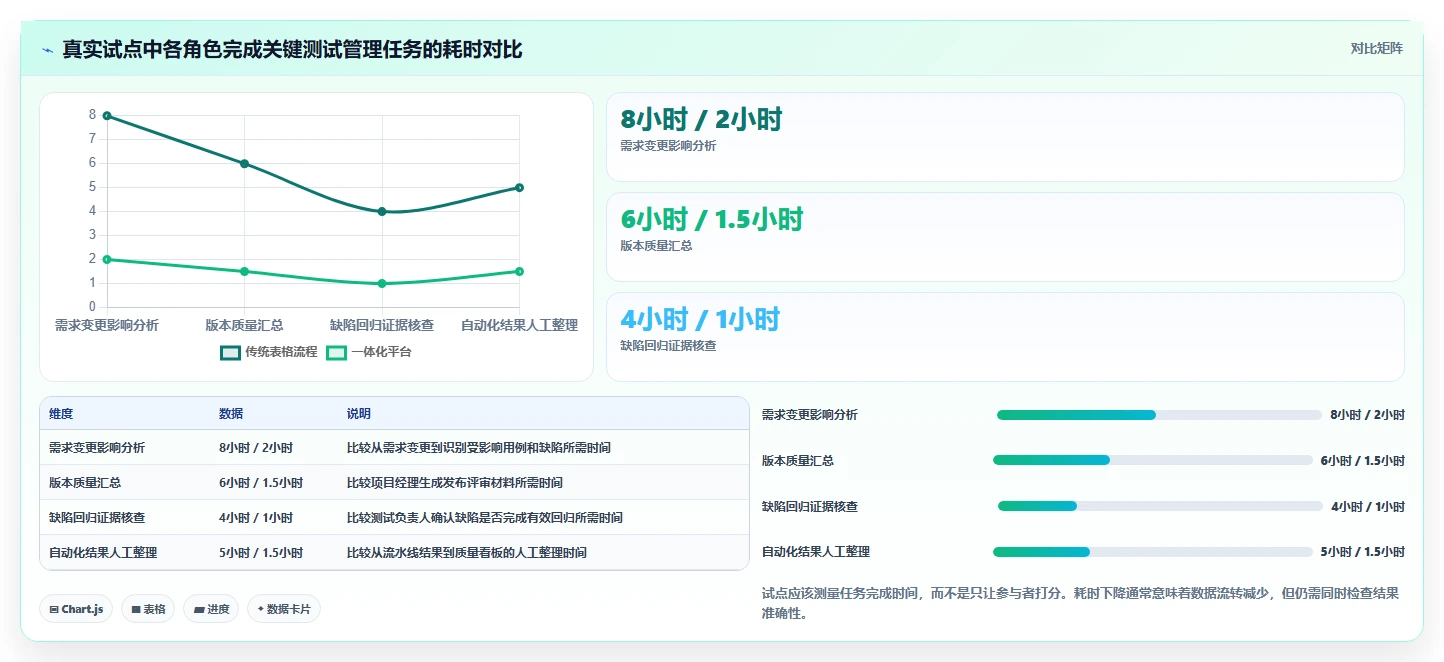Click the 需求变更影响分析 progress row label

(x=810, y=415)
